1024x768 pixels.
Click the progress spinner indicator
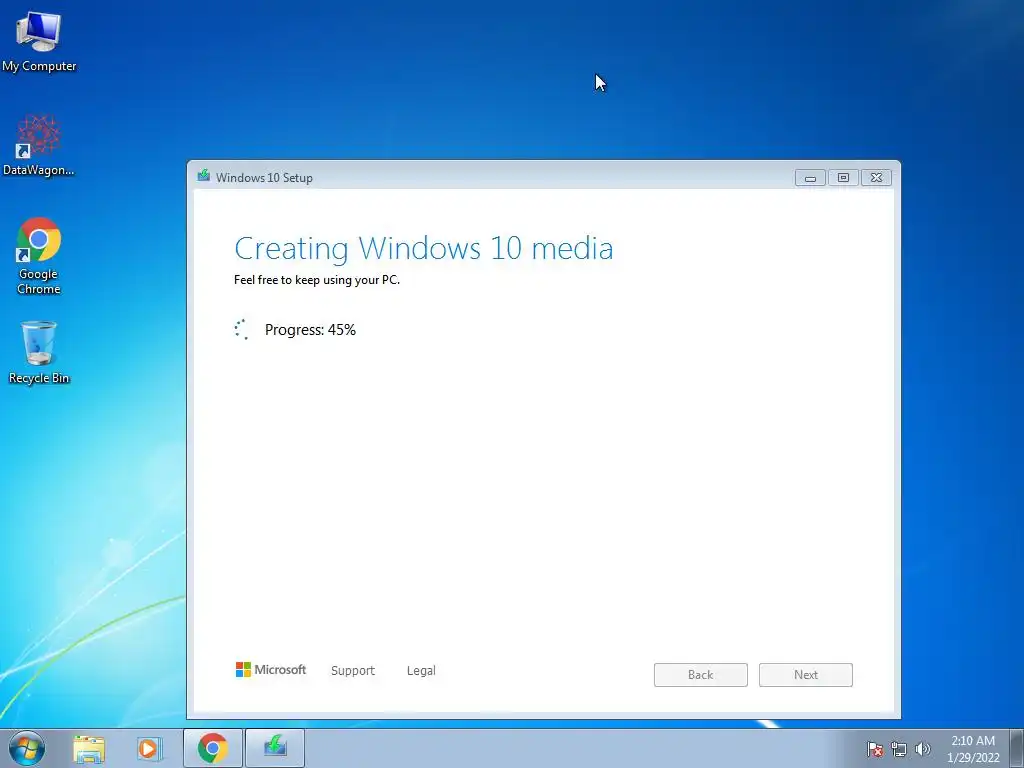click(x=242, y=330)
